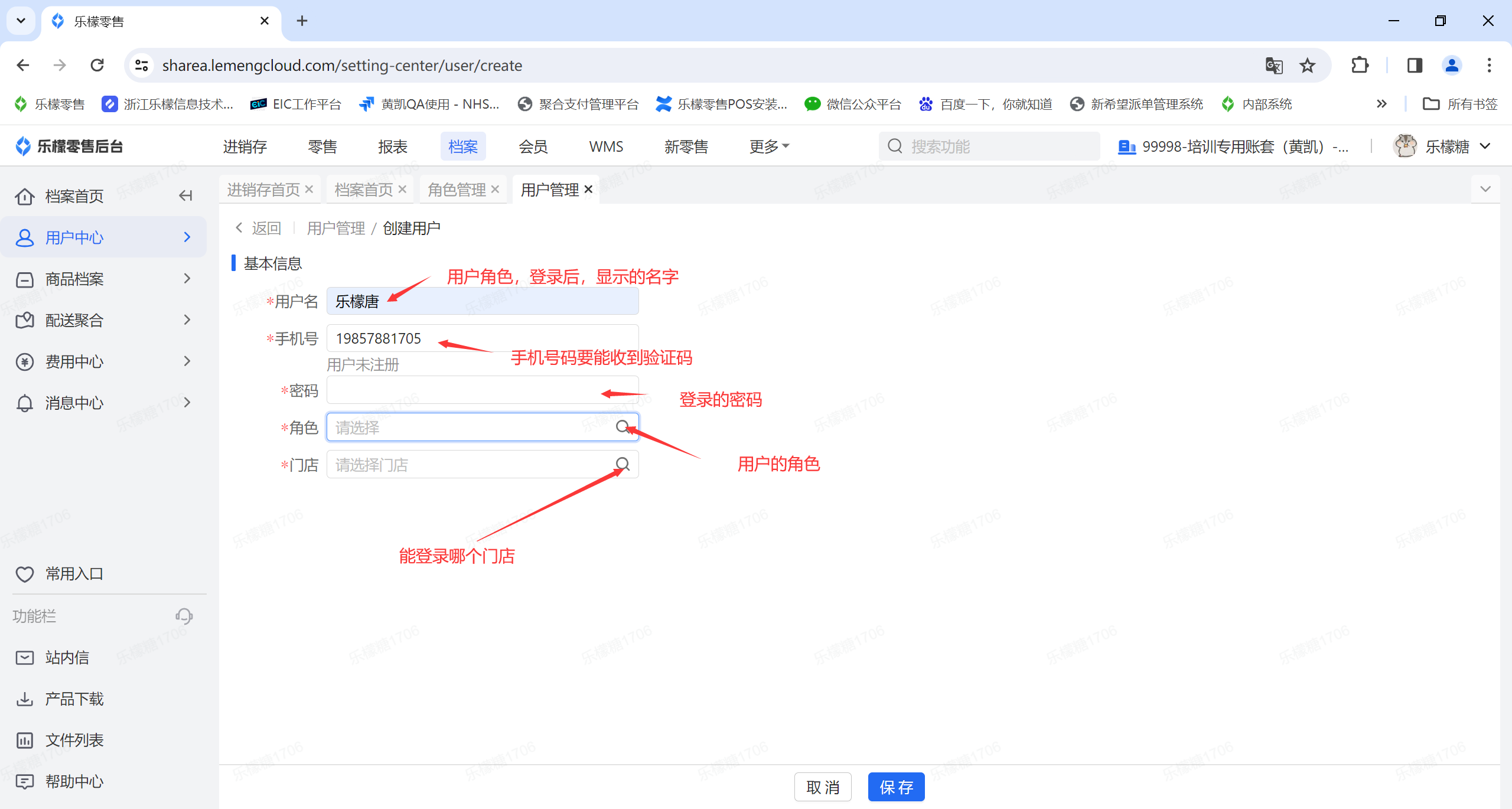Show more bookmarks with the double chevron
Screen dimensions: 1512x809
(1381, 104)
